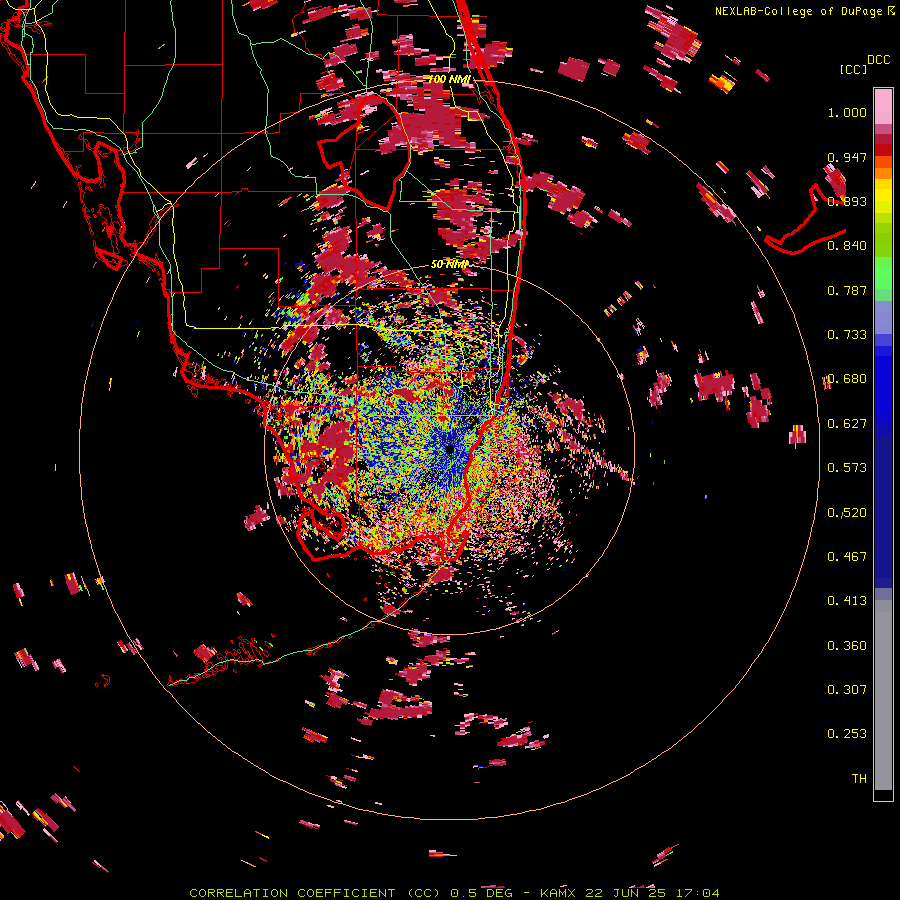Click the gray lower section of color bar
Screen dimensions: 900x900
pyautogui.click(x=883, y=695)
